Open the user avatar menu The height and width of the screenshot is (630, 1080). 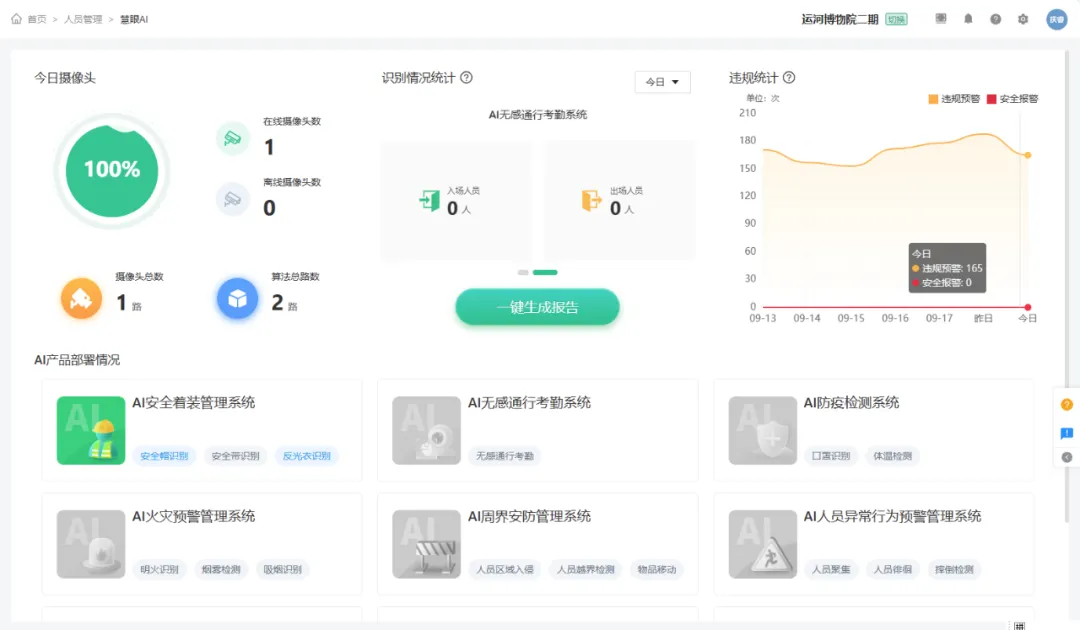(x=1057, y=19)
